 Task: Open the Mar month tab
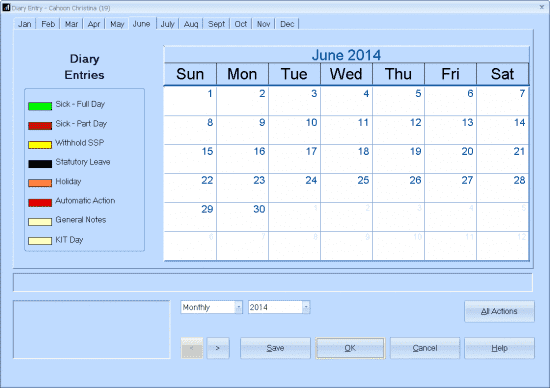(71, 24)
